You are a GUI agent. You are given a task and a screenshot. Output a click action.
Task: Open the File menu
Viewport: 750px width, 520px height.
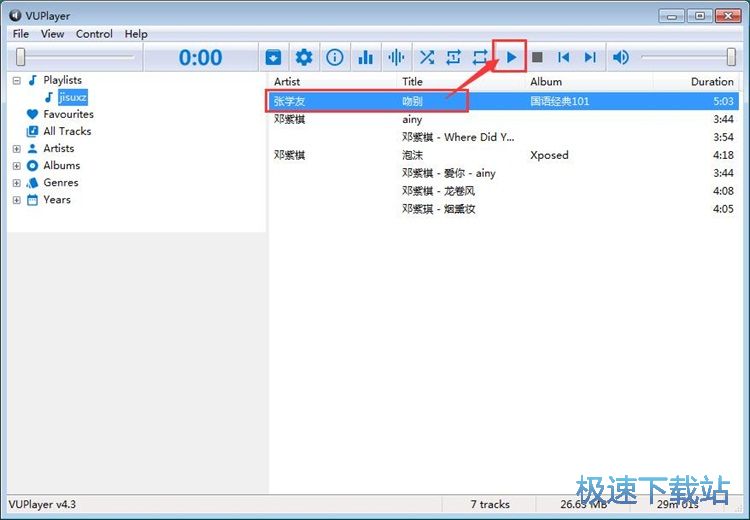tap(21, 34)
